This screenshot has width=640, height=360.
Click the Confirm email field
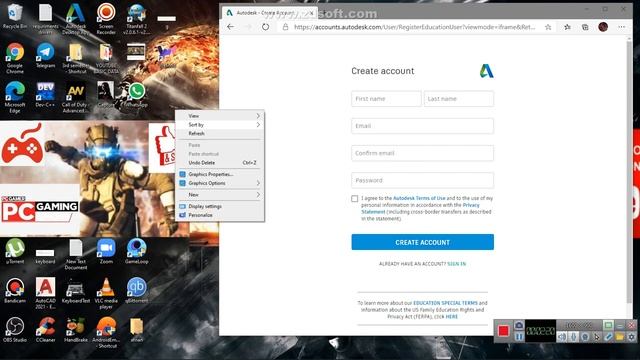pyautogui.click(x=422, y=153)
